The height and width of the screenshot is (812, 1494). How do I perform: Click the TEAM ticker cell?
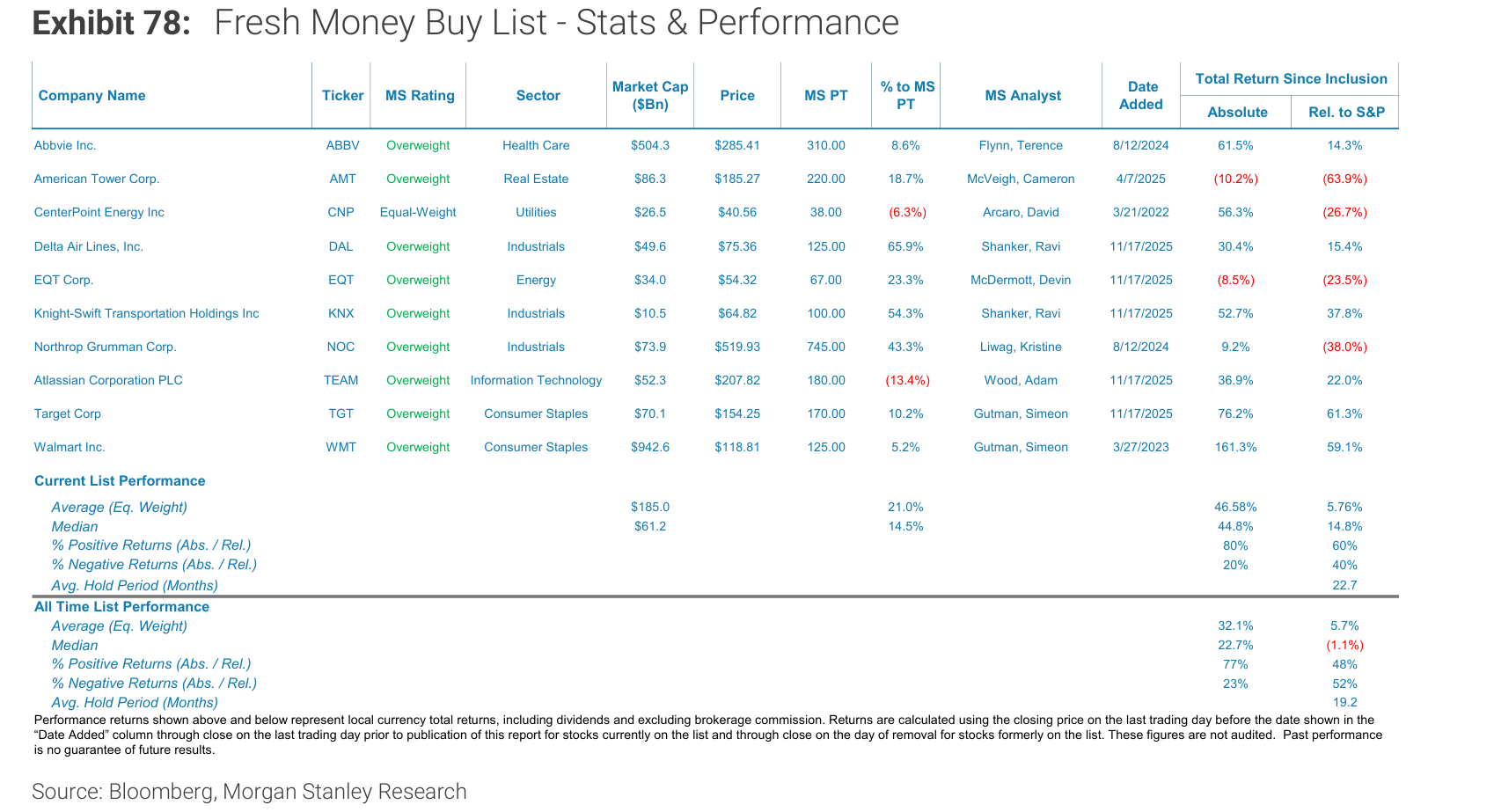click(x=341, y=381)
